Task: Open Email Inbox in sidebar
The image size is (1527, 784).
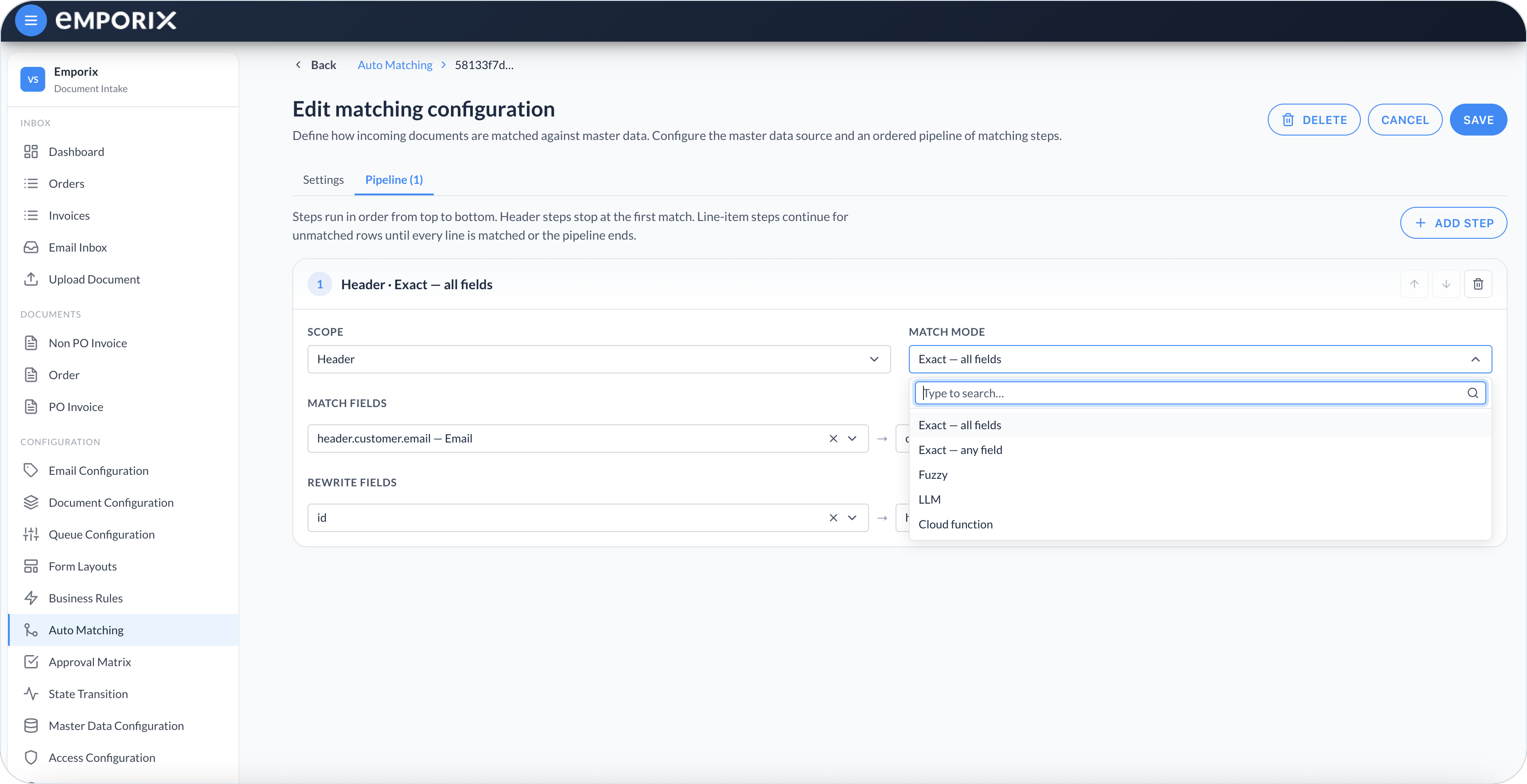Action: pyautogui.click(x=123, y=248)
